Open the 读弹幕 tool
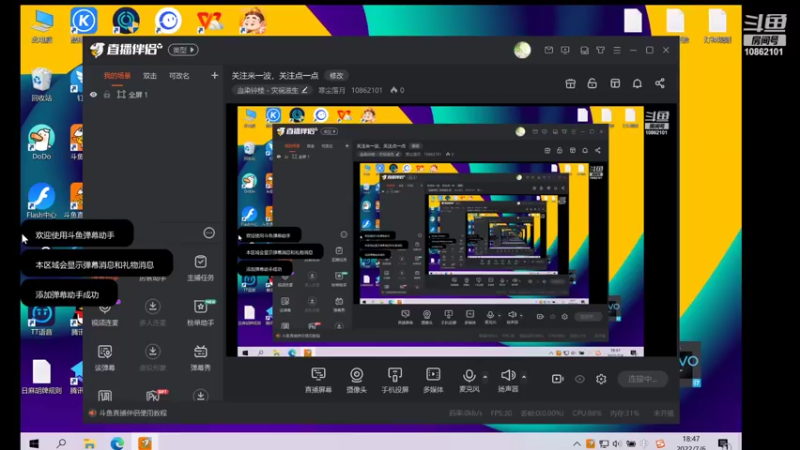800x450 pixels. (x=105, y=357)
